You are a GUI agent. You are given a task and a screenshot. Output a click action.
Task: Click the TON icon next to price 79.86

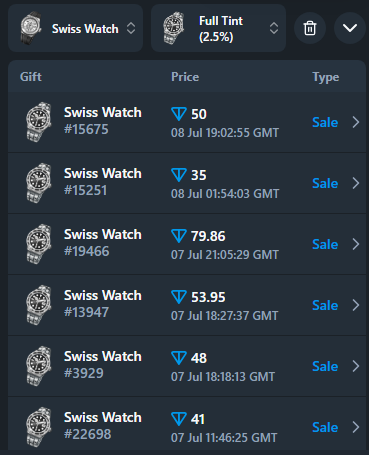click(179, 236)
